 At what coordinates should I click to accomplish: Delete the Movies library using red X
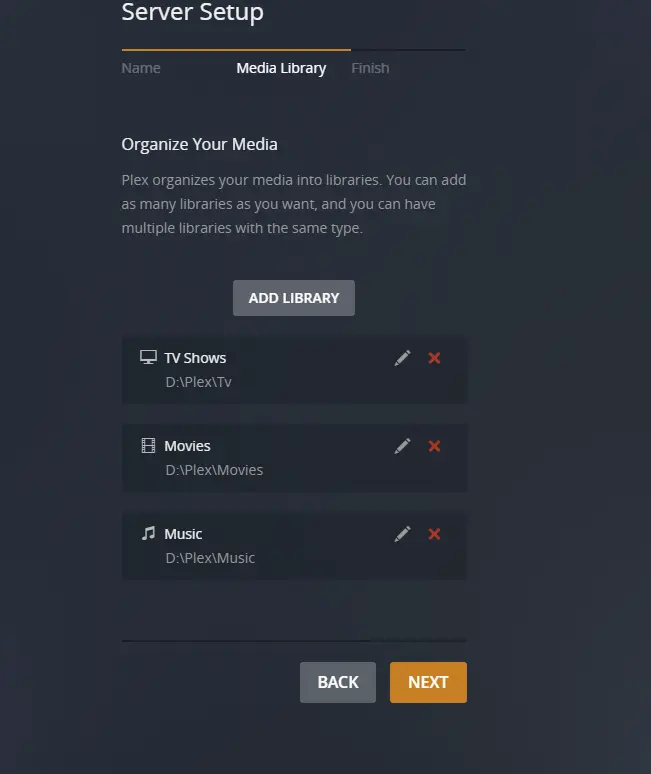pos(434,446)
